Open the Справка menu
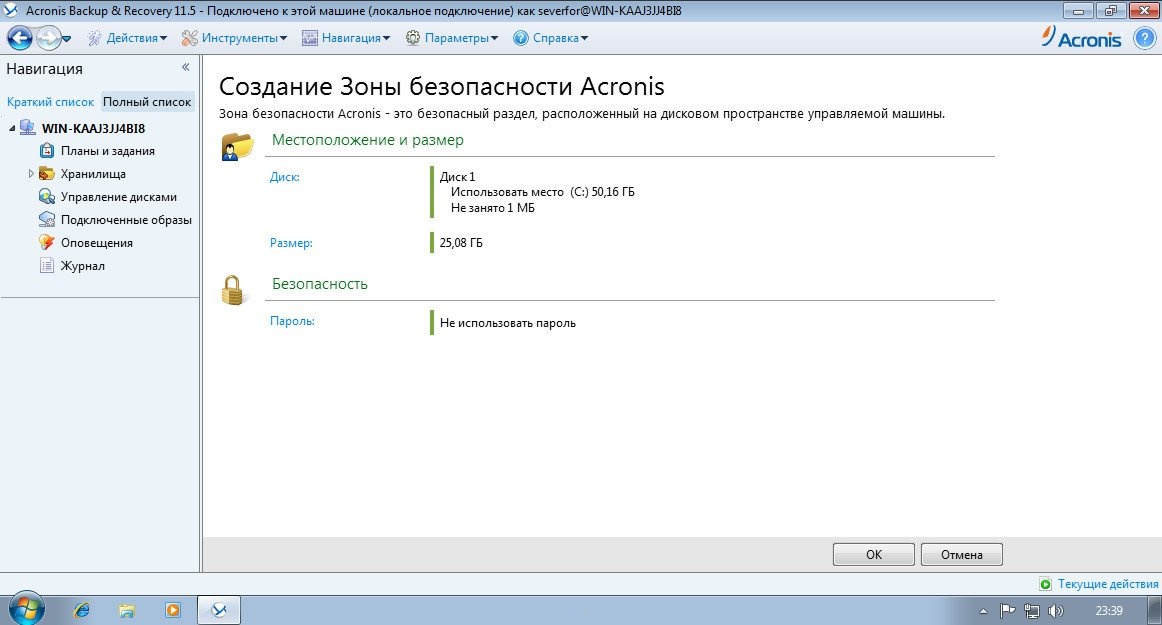 pyautogui.click(x=560, y=38)
